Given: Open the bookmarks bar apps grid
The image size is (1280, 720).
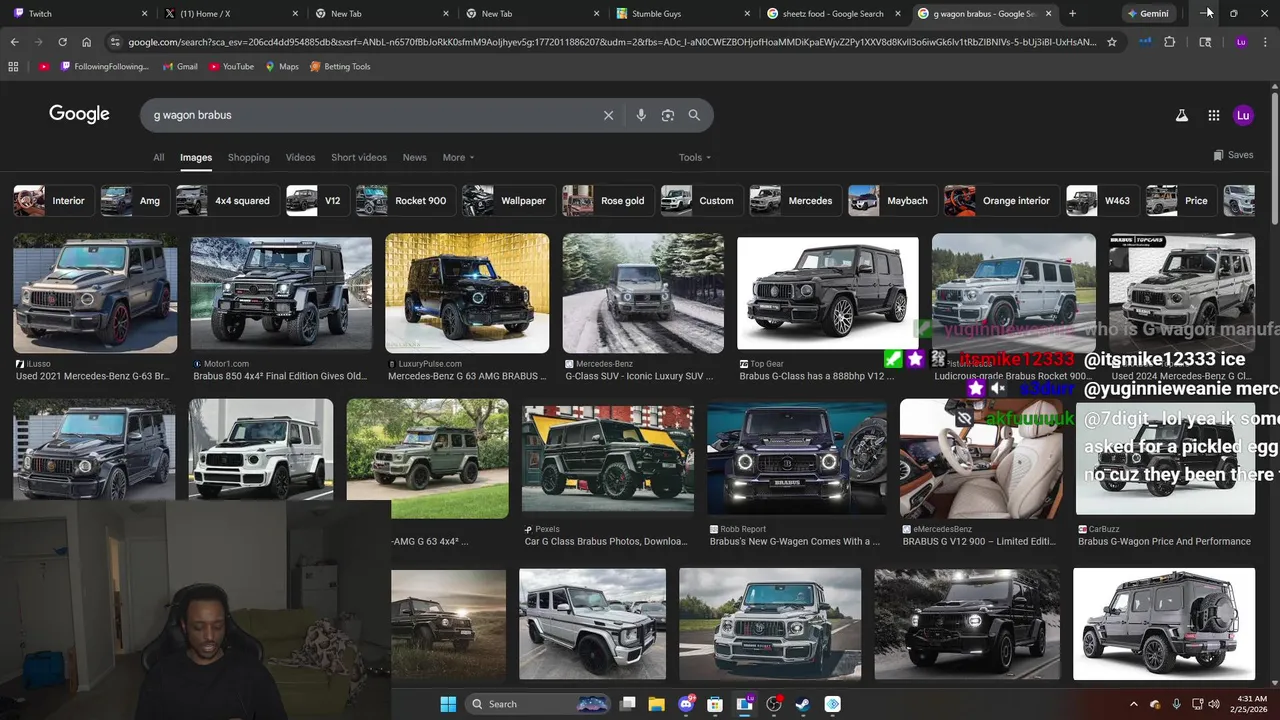Looking at the screenshot, I should click(13, 66).
